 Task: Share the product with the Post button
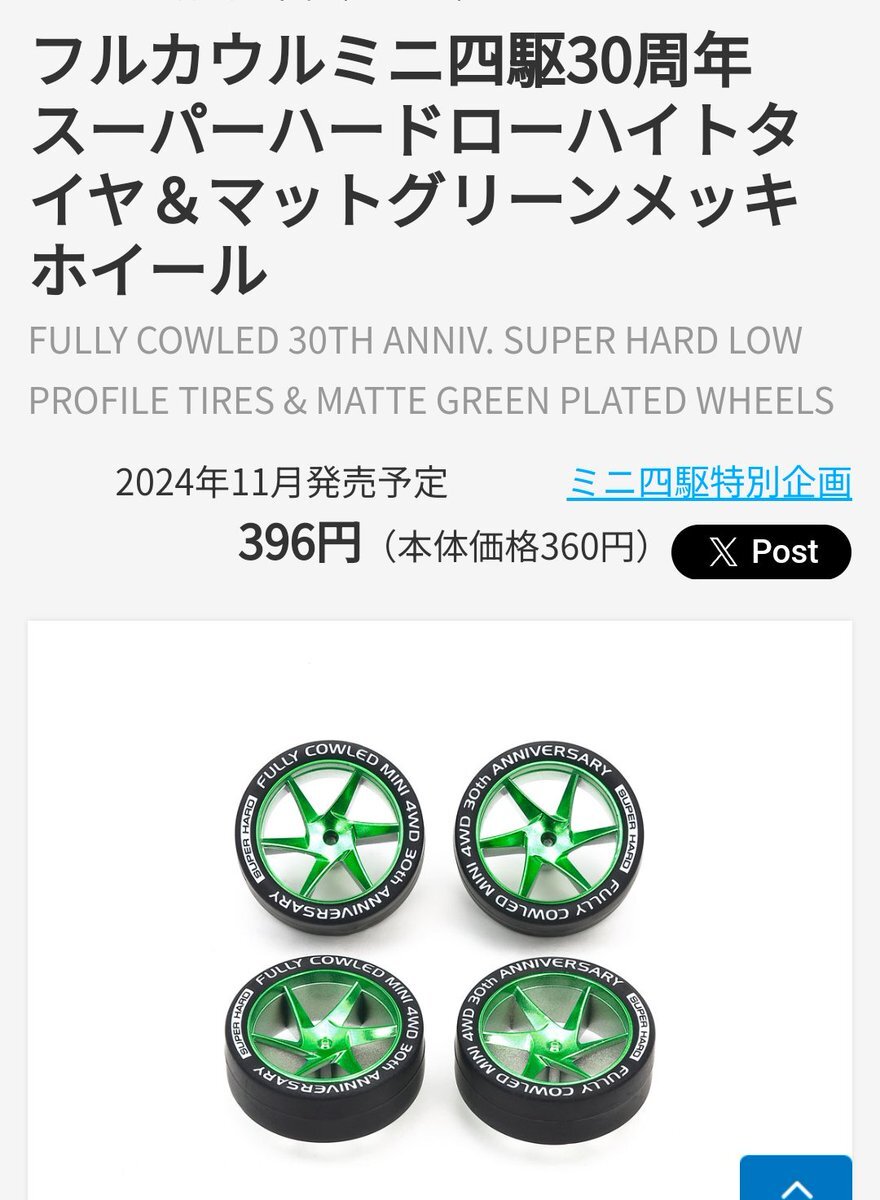(761, 552)
